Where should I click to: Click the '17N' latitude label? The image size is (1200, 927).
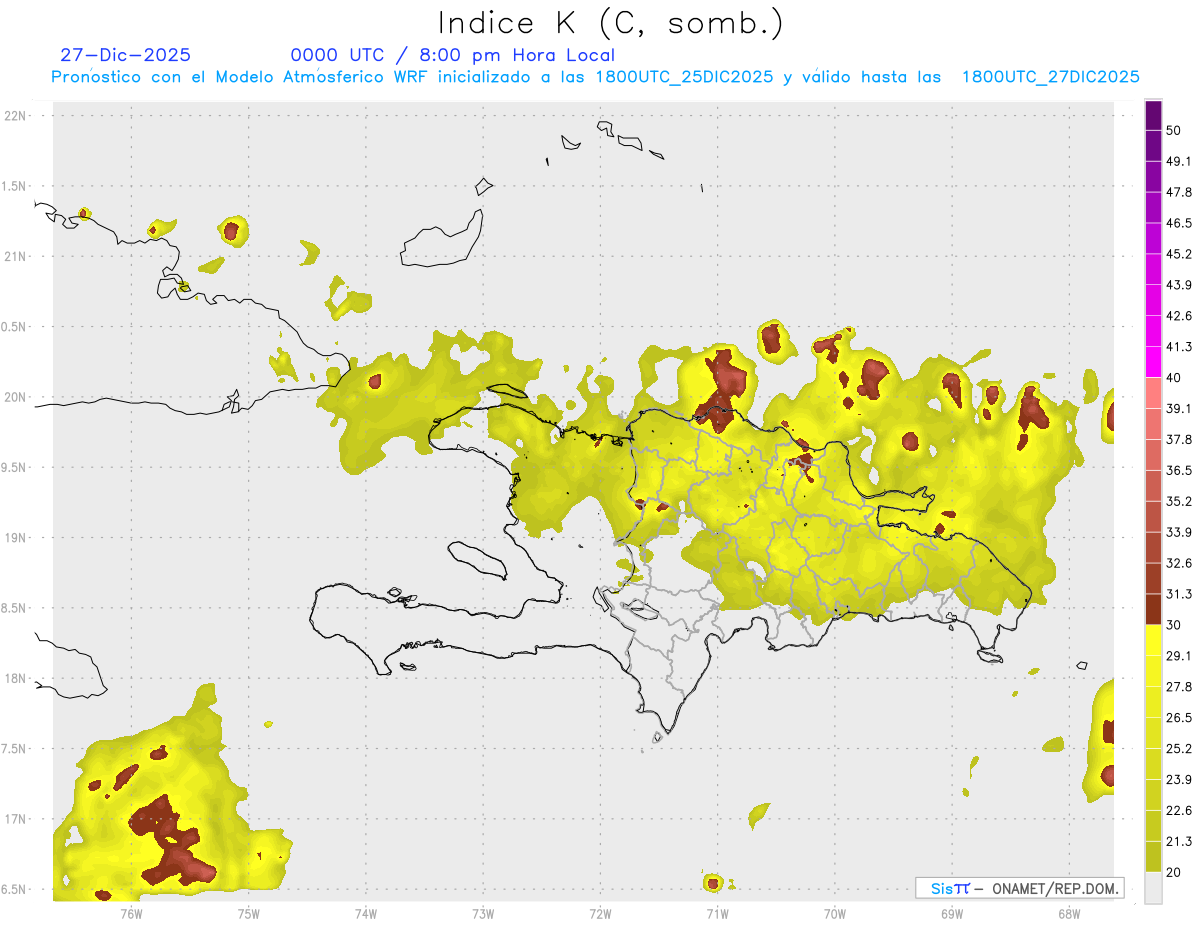point(16,819)
